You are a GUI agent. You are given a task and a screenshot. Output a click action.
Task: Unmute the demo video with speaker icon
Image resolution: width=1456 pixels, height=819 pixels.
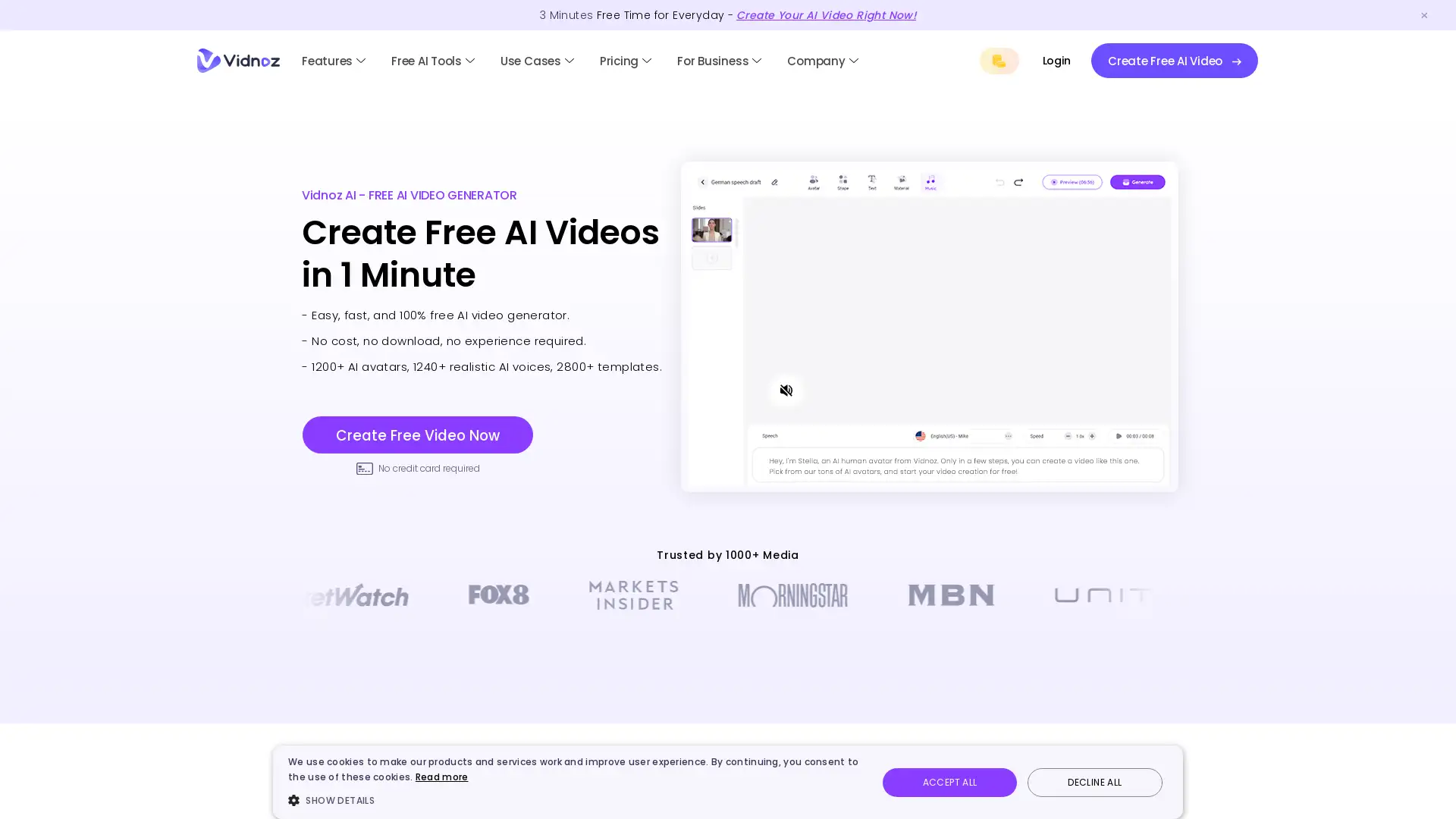pyautogui.click(x=786, y=391)
